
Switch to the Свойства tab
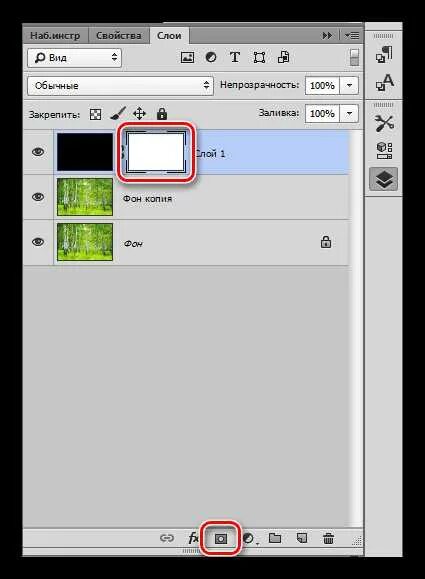(119, 36)
